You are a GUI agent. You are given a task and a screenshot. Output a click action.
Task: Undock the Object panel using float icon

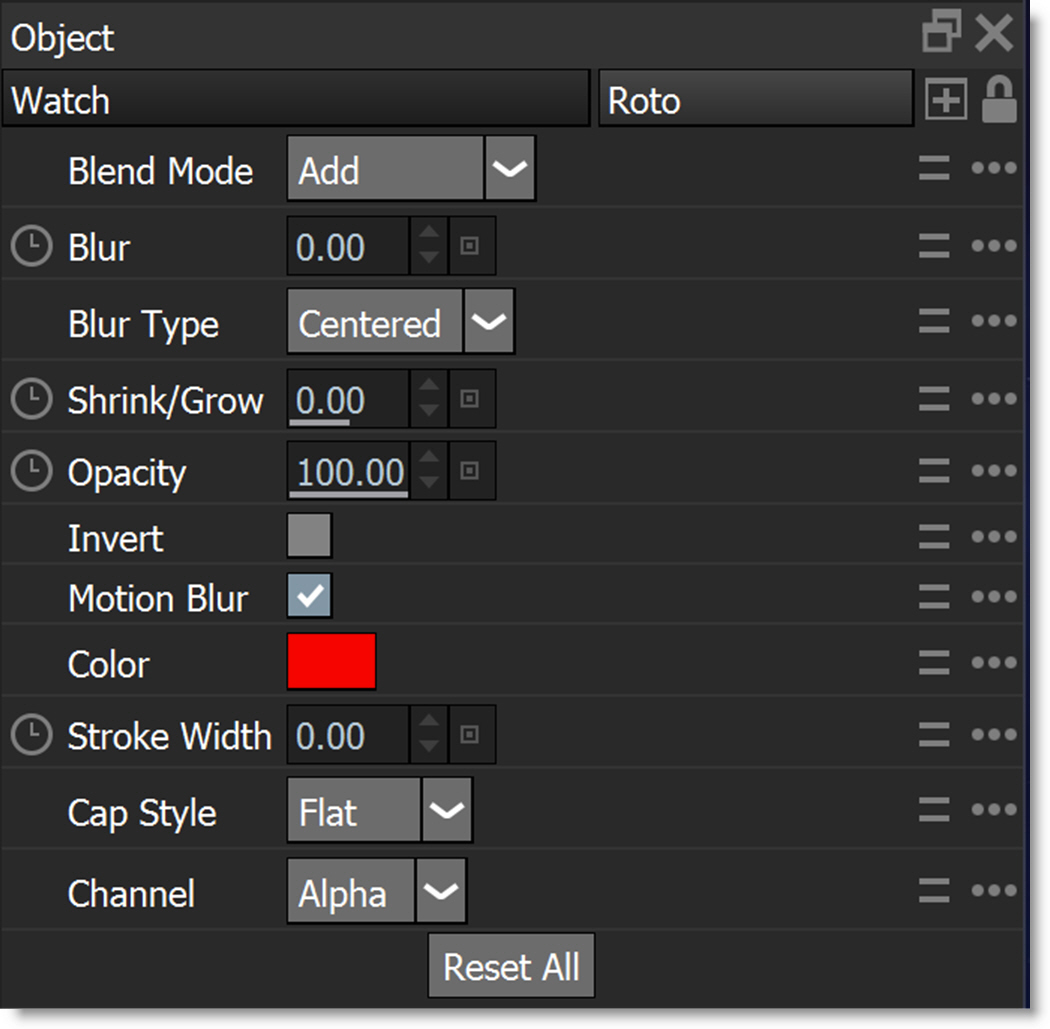(941, 32)
